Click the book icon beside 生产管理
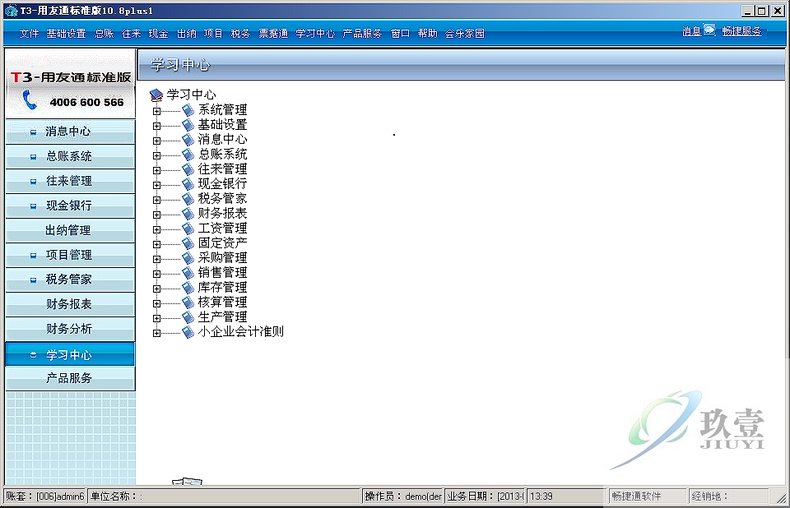Viewport: 790px width, 508px height. click(188, 317)
